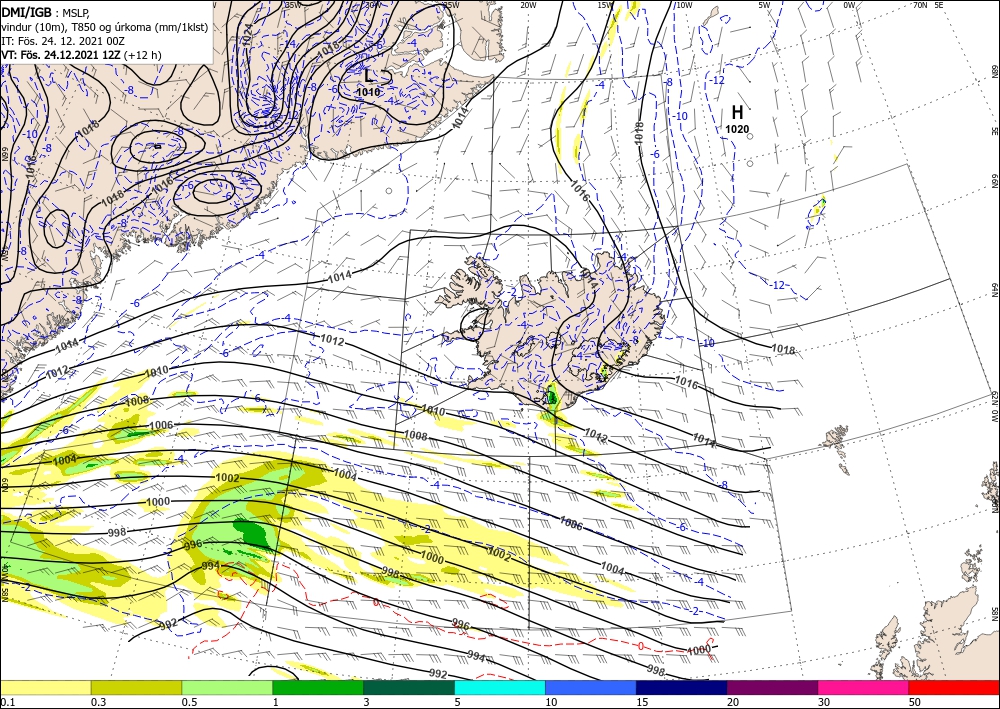The height and width of the screenshot is (709, 1000).
Task: Click the yellow 0.1–0.3 legend swatch
Action: tap(45, 687)
